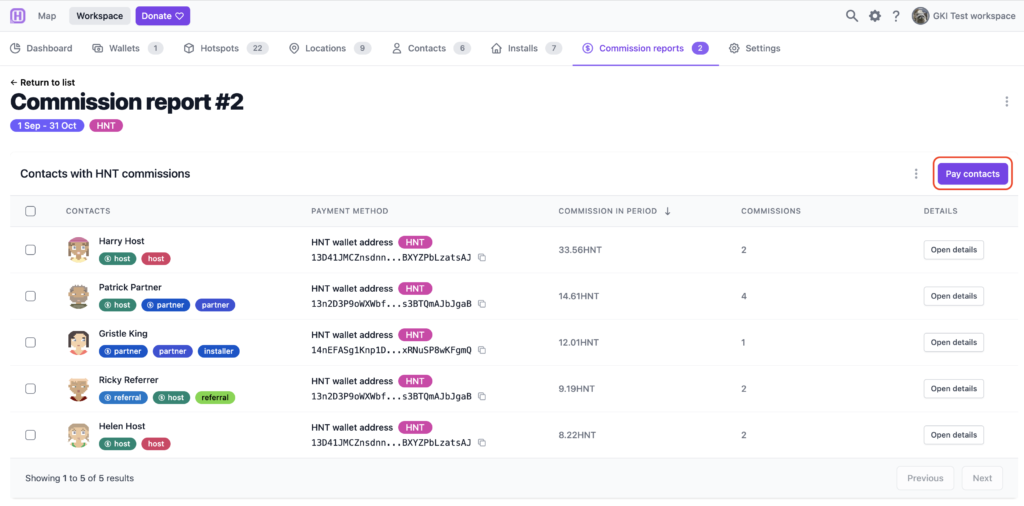Click Patrick Partner's avatar
1024x506 pixels.
[x=79, y=296]
